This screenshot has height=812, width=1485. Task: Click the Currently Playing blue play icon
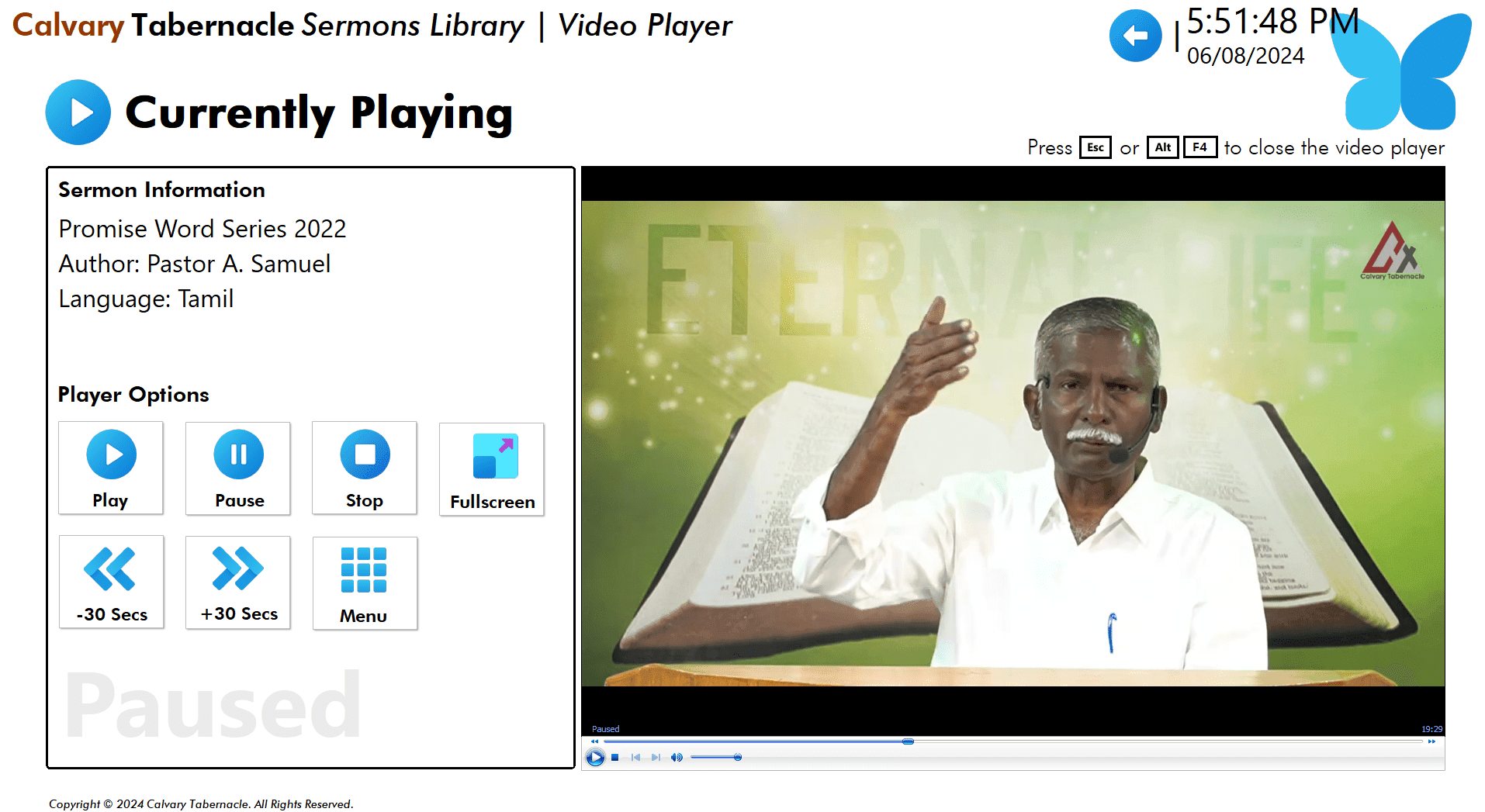point(78,112)
